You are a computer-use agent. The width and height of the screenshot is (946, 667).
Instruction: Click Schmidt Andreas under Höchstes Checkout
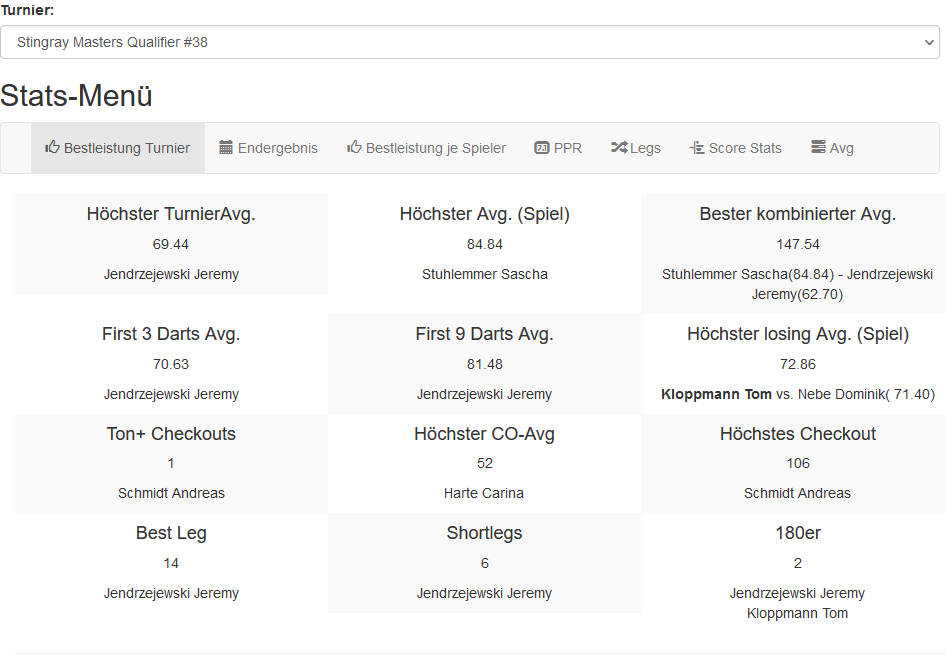[x=797, y=493]
